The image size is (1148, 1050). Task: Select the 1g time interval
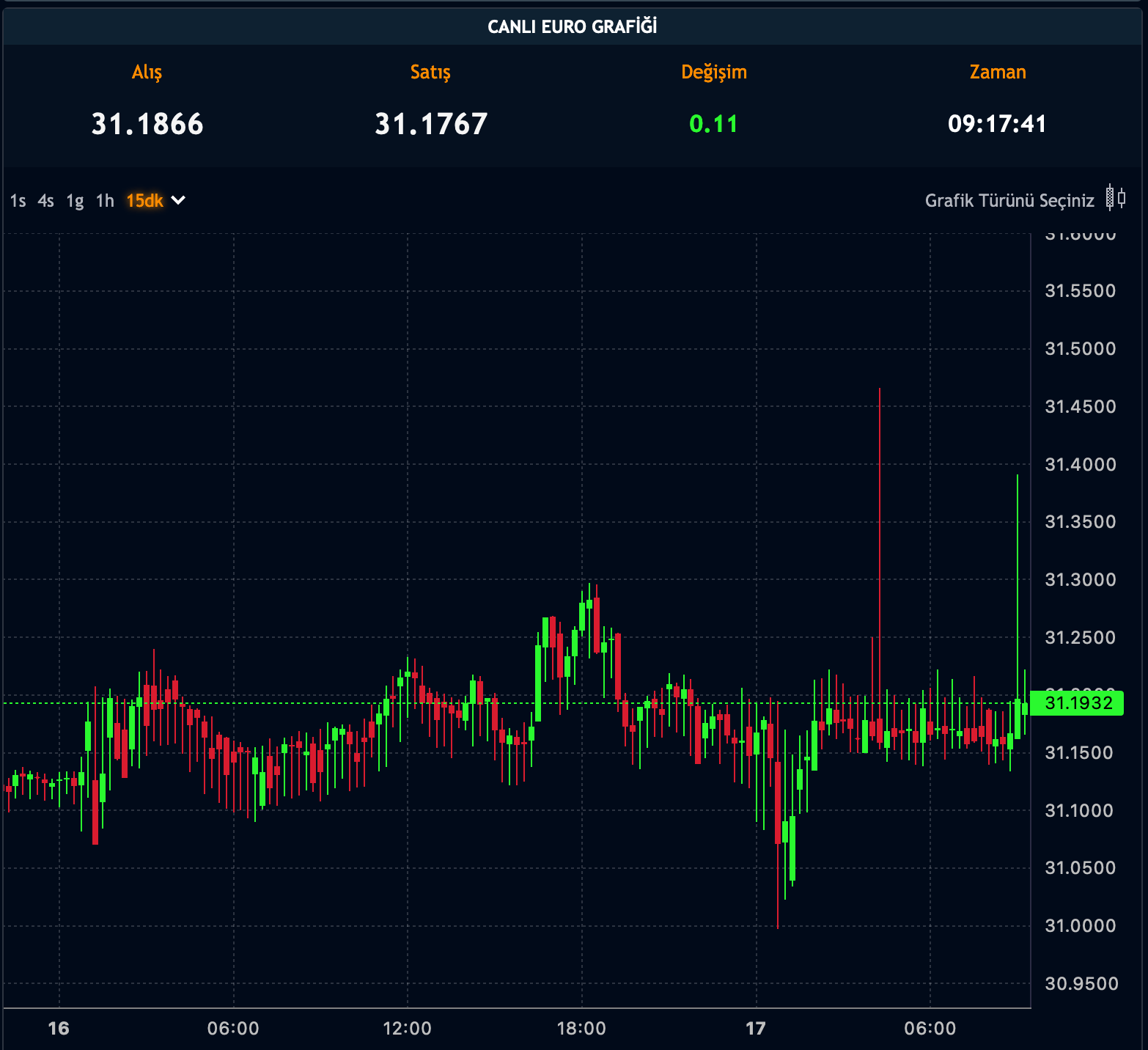(x=75, y=201)
